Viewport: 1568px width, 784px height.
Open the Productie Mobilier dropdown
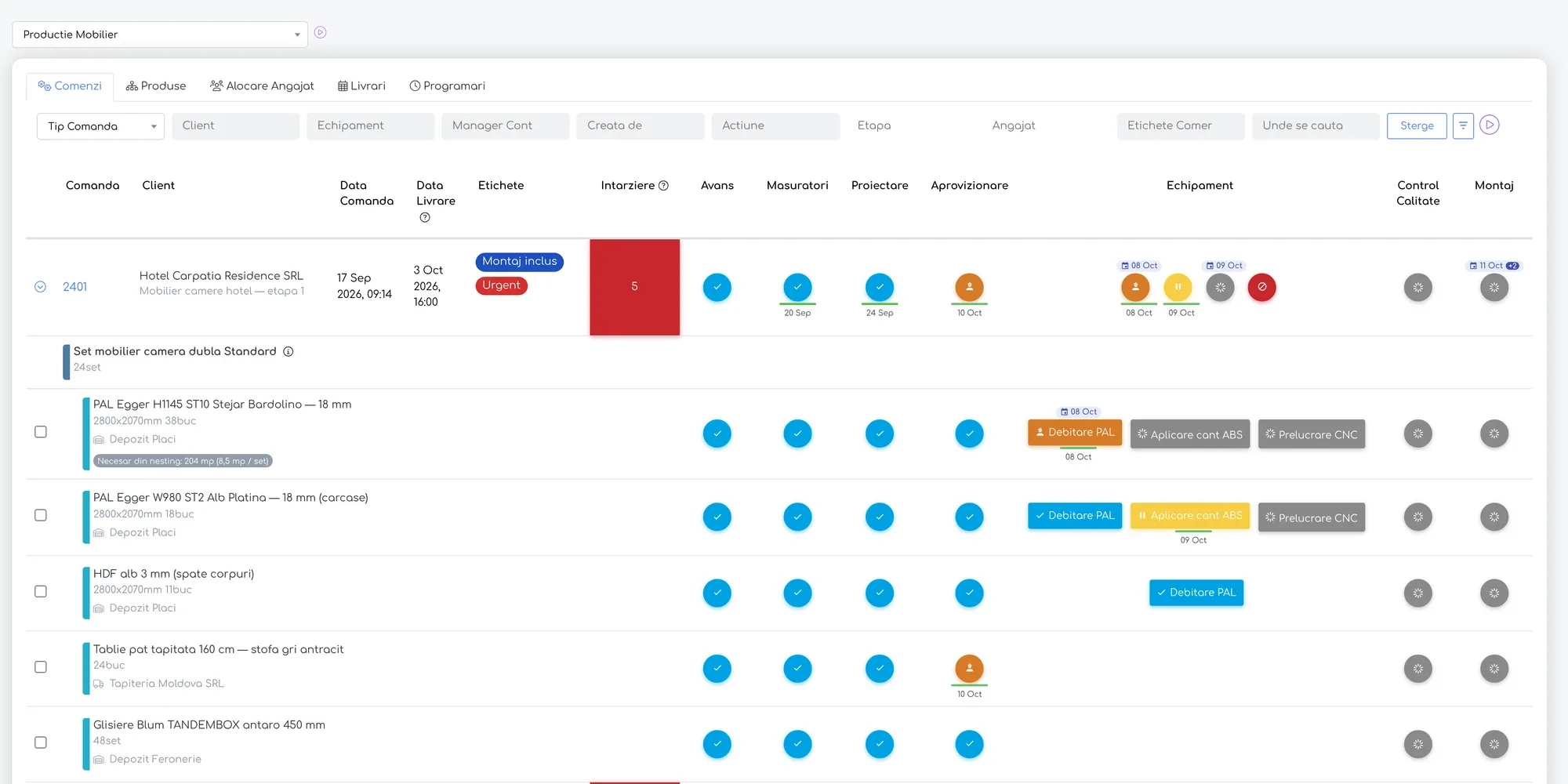tap(160, 34)
